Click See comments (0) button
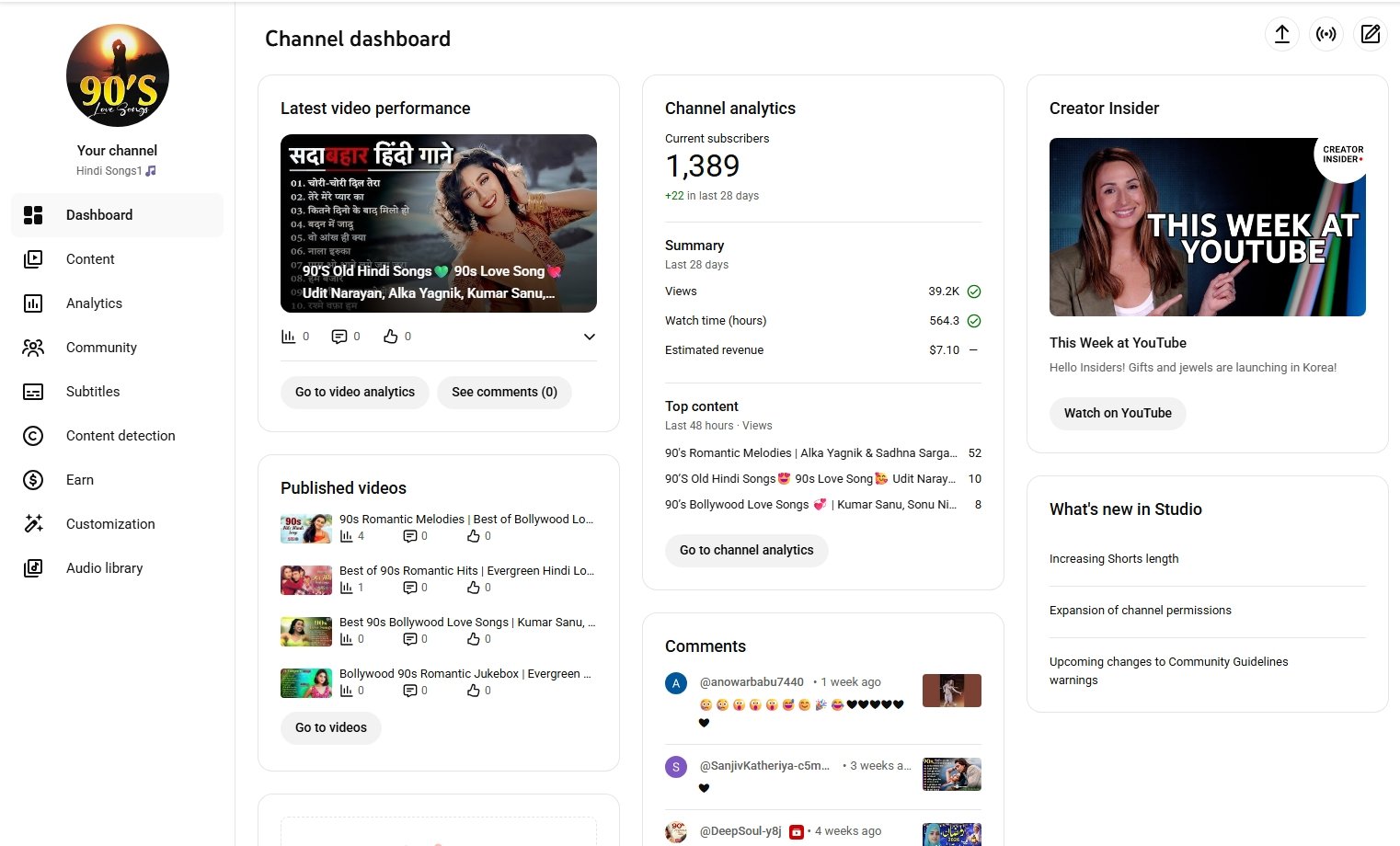The image size is (1400, 846). click(x=504, y=392)
